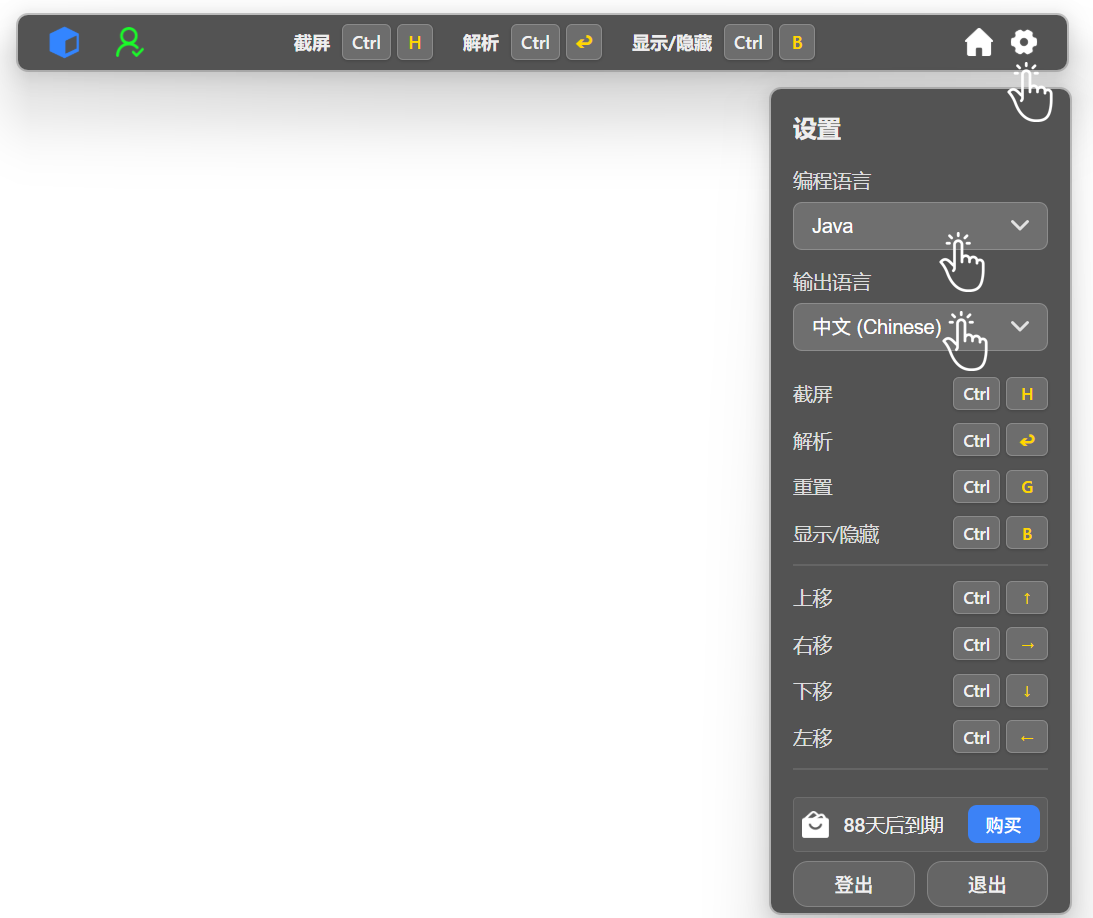The width and height of the screenshot is (1093, 918).
Task: Click the left arrow key for 左移
Action: [x=1027, y=738]
